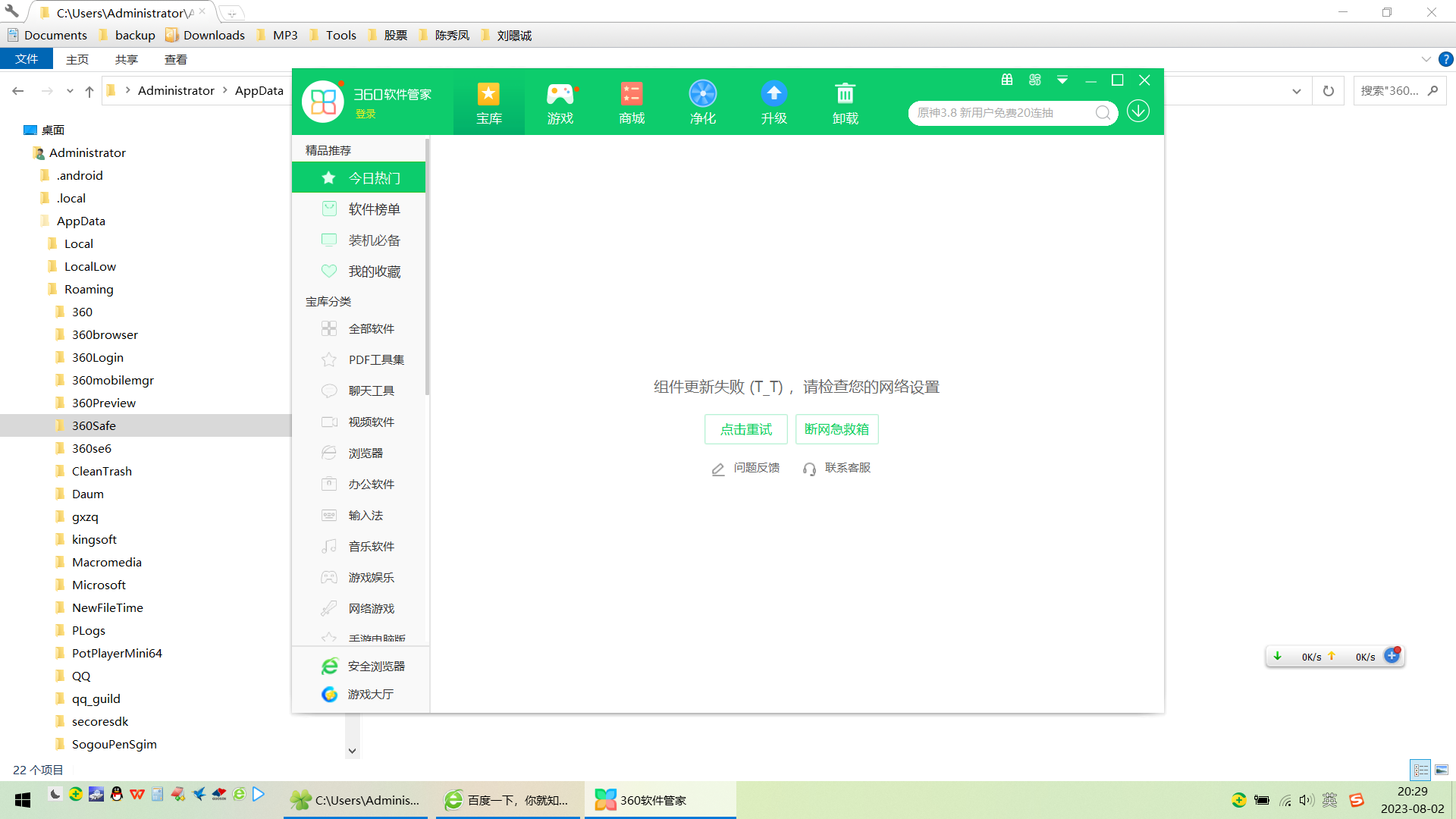Image resolution: width=1456 pixels, height=819 pixels.
Task: Open recent locations dropdown in Explorer
Action: point(70,91)
